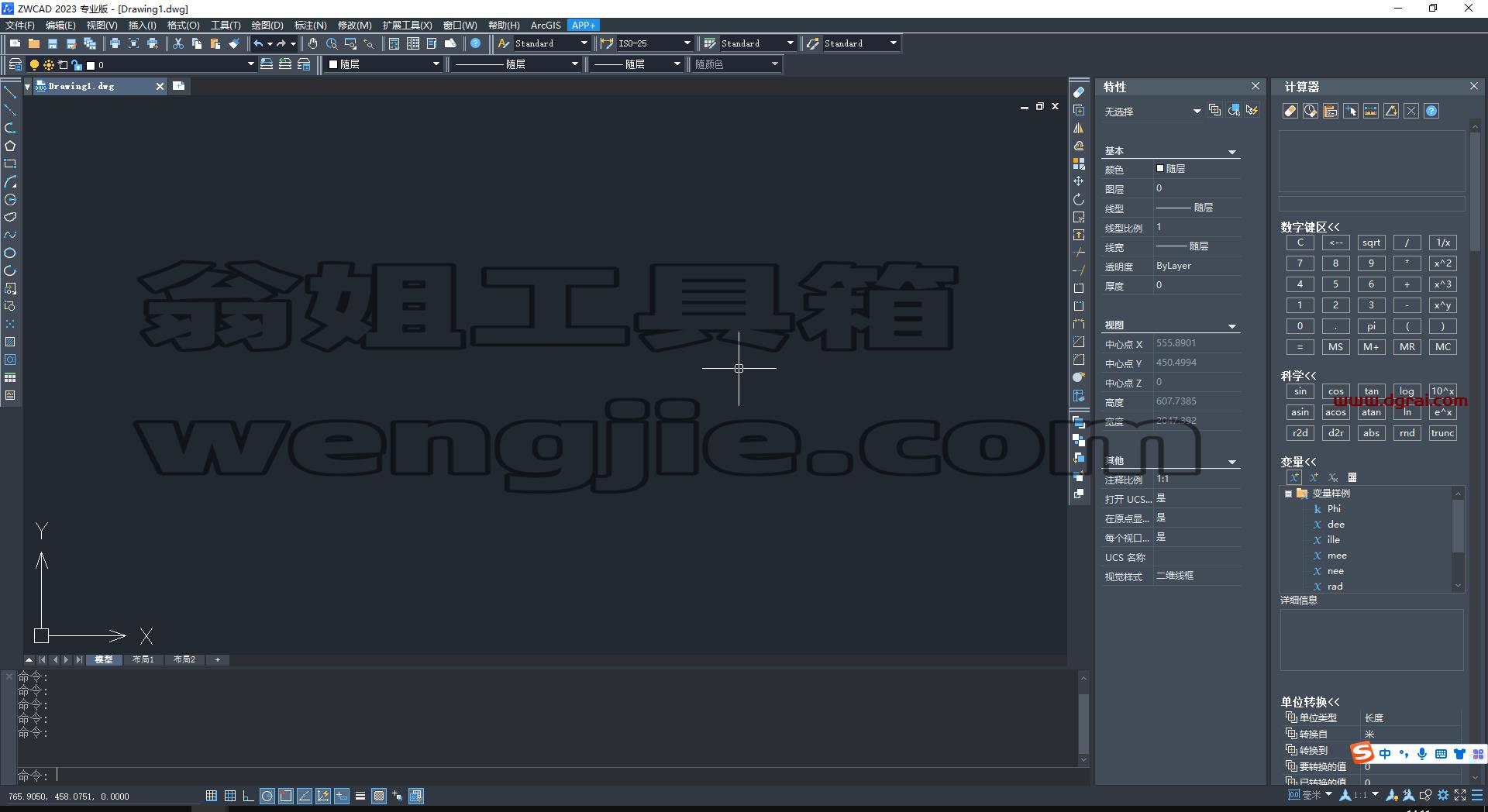Viewport: 1488px width, 812px height.
Task: Collapse the 基本 properties section
Action: click(1232, 152)
